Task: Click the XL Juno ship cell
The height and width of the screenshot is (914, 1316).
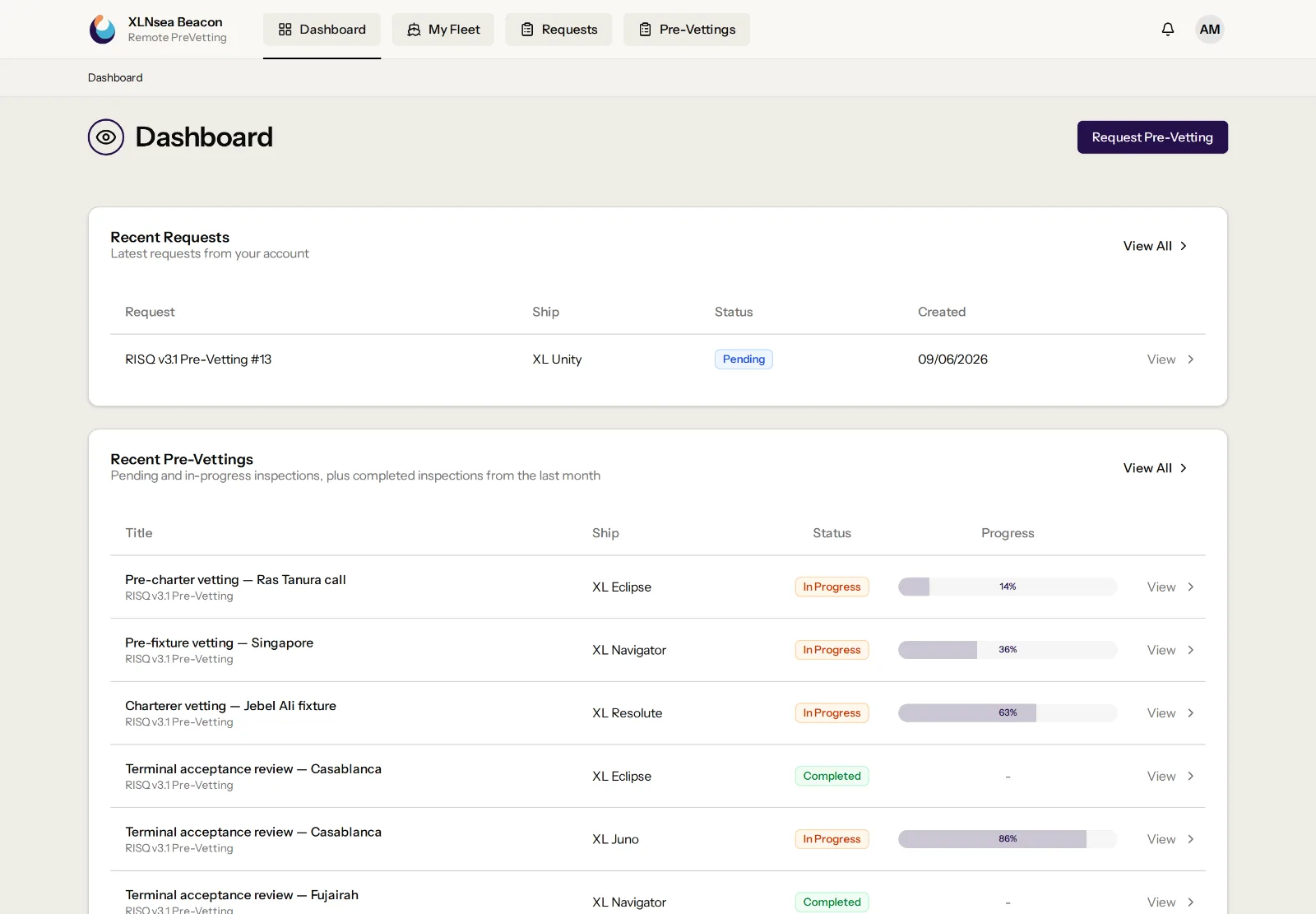Action: point(615,839)
